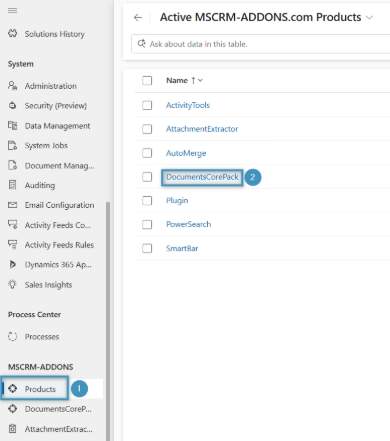Click the Name column header
The height and width of the screenshot is (441, 390).
(x=177, y=80)
